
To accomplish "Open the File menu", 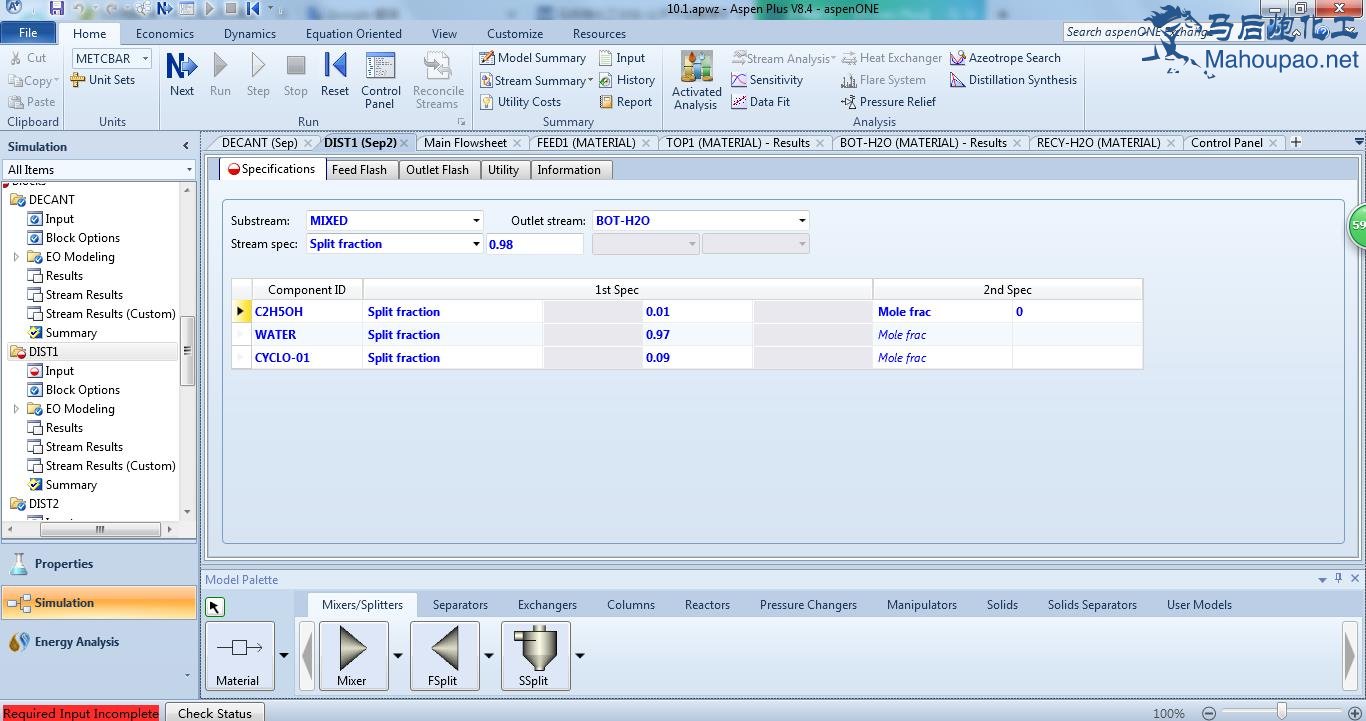I will 28,33.
